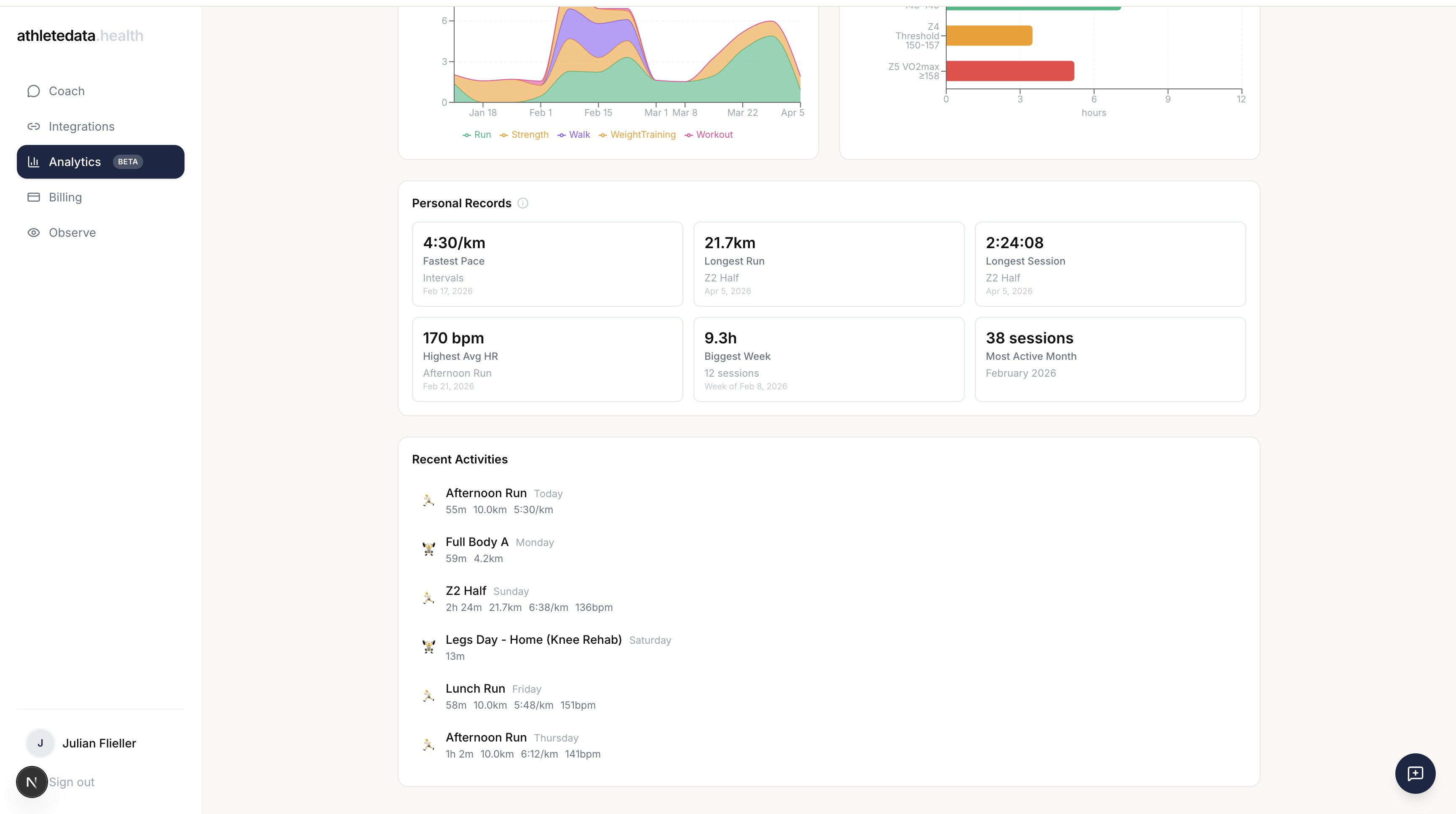The image size is (1456, 814).
Task: Click the Julian Flieller avatar circle
Action: tap(40, 743)
